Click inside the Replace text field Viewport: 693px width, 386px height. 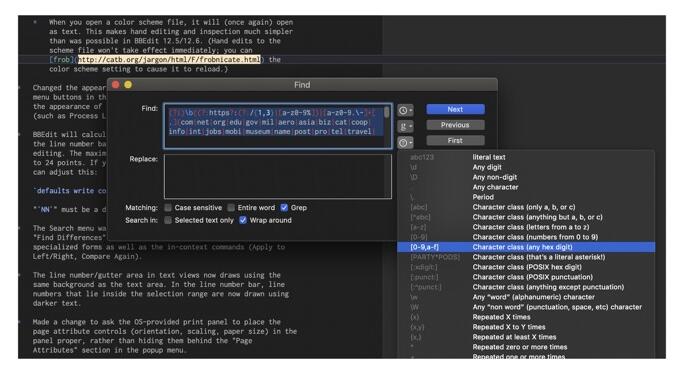pos(278,176)
